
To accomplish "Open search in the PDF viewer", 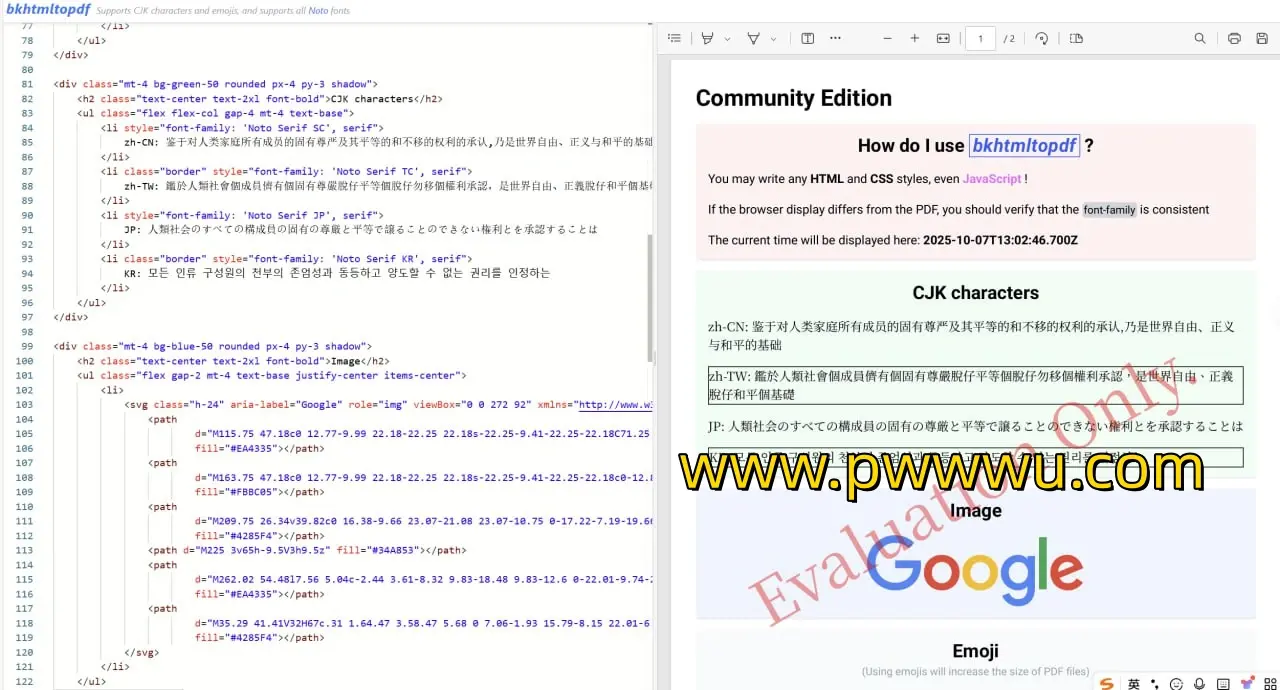I will (x=1199, y=38).
